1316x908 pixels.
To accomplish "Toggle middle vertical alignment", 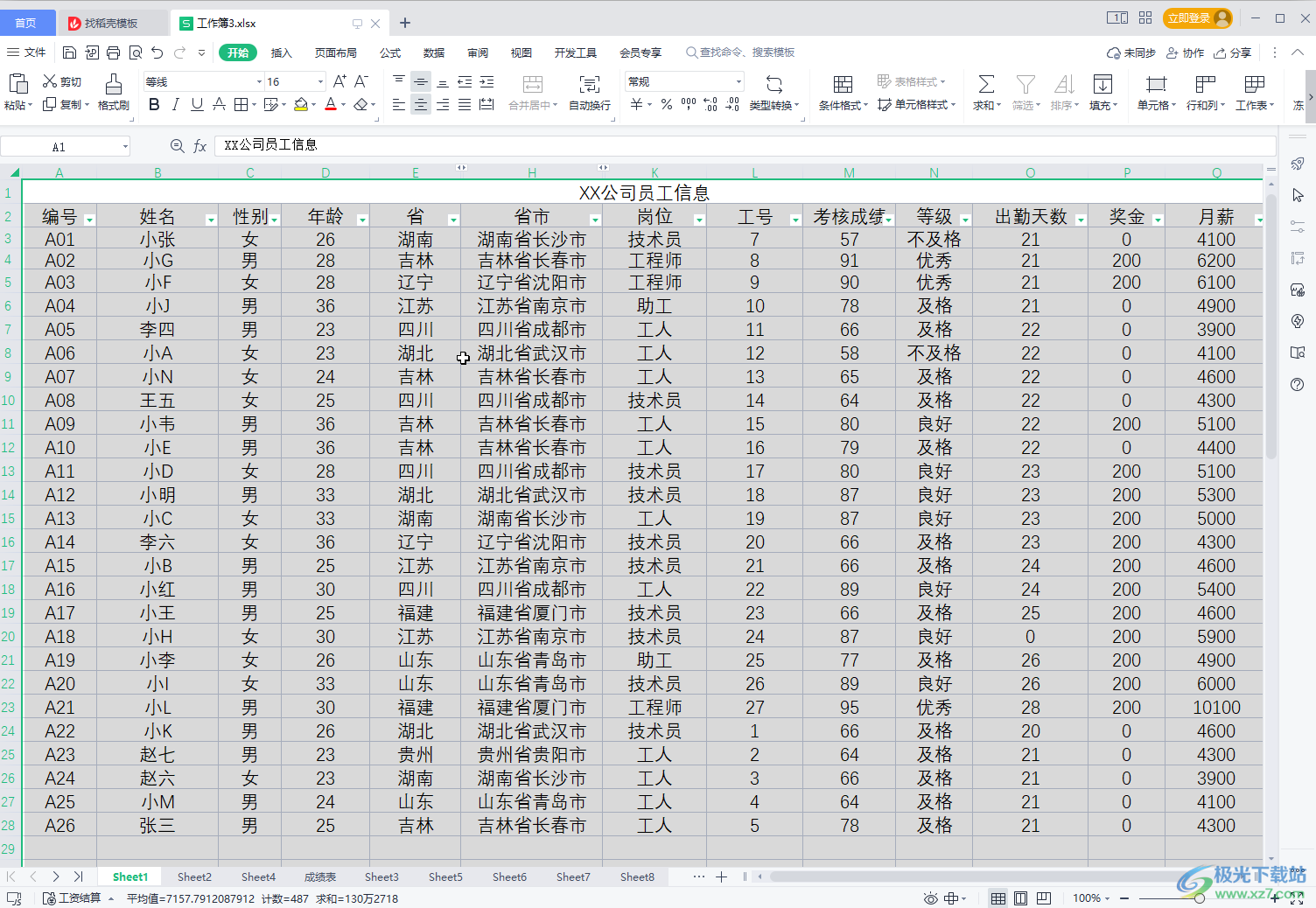I will pyautogui.click(x=421, y=82).
